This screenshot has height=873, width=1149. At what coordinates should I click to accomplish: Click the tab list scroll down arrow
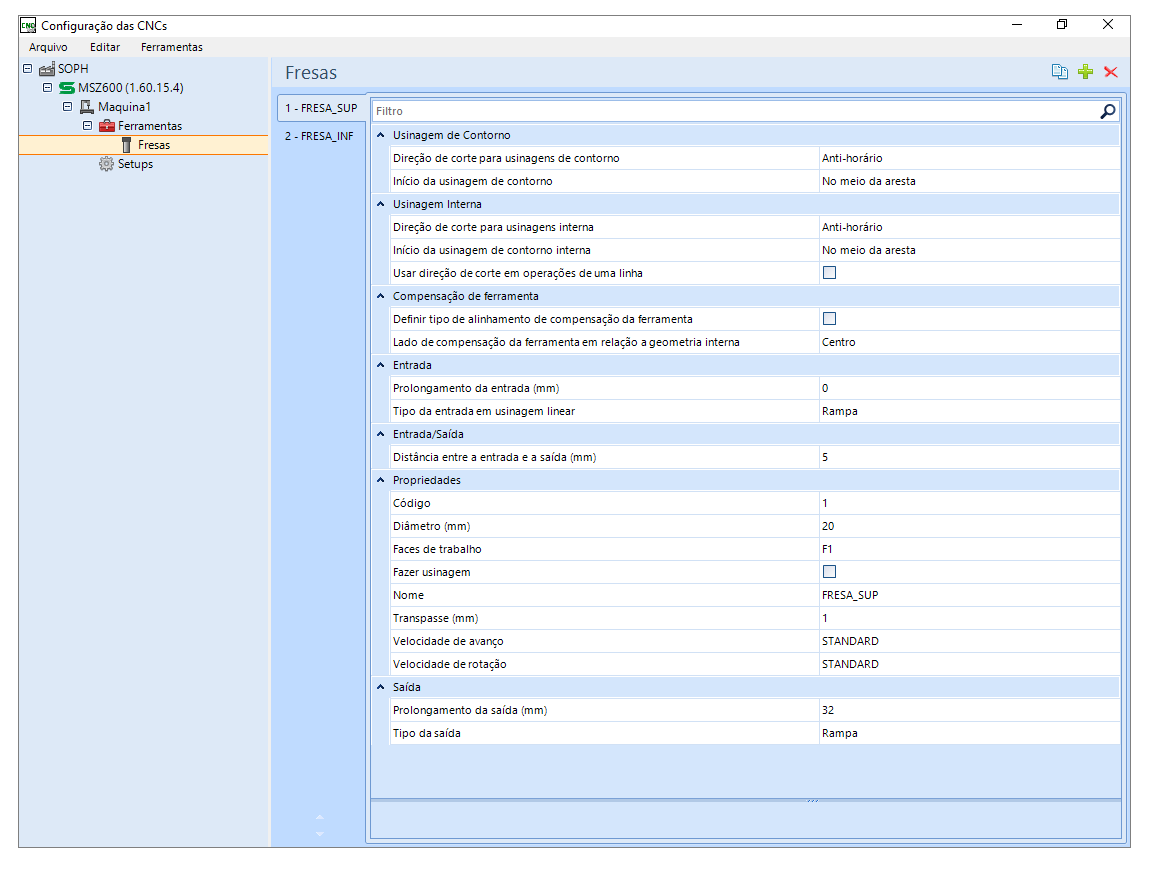[x=319, y=833]
